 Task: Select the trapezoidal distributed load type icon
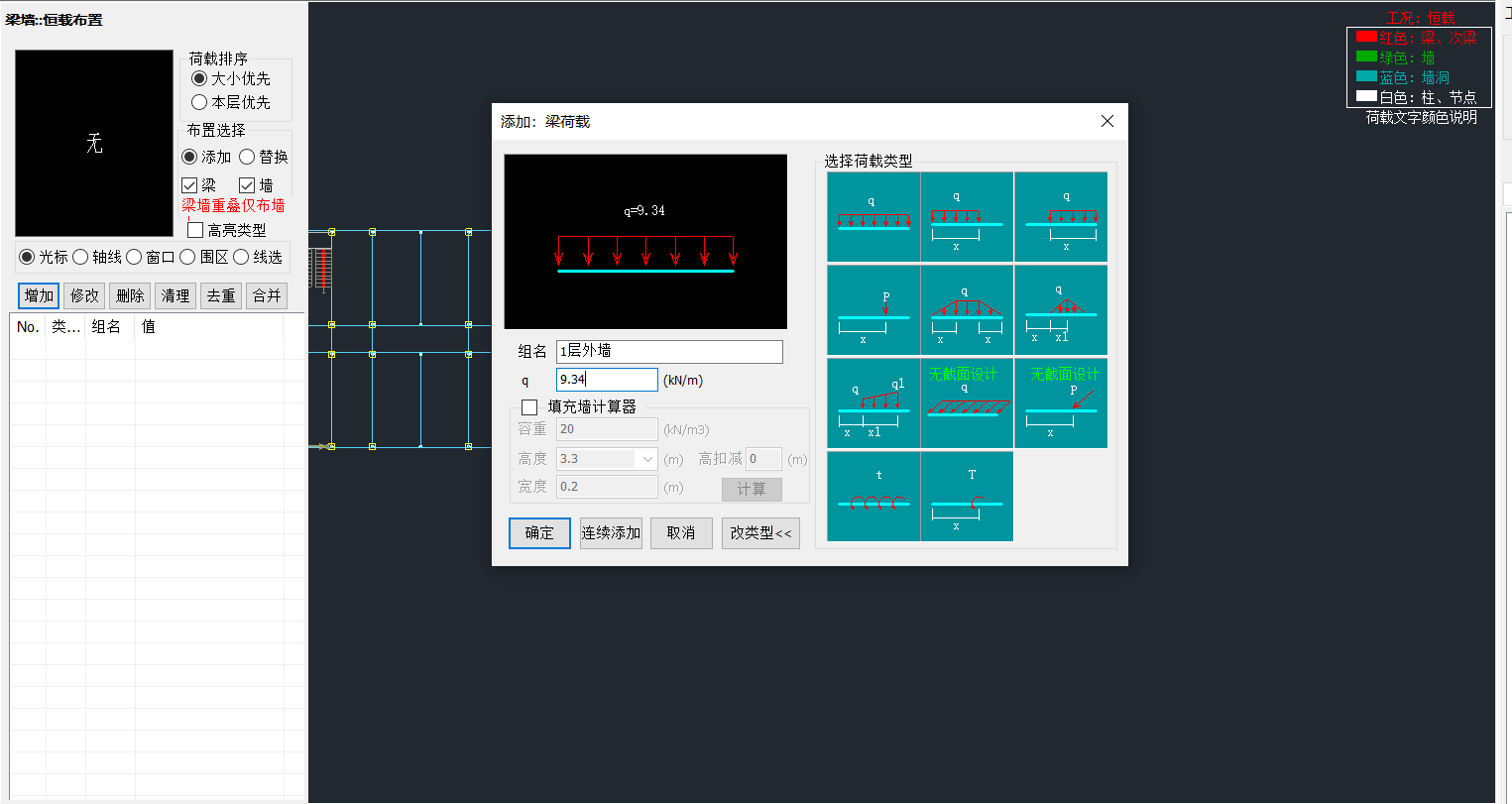[x=967, y=310]
